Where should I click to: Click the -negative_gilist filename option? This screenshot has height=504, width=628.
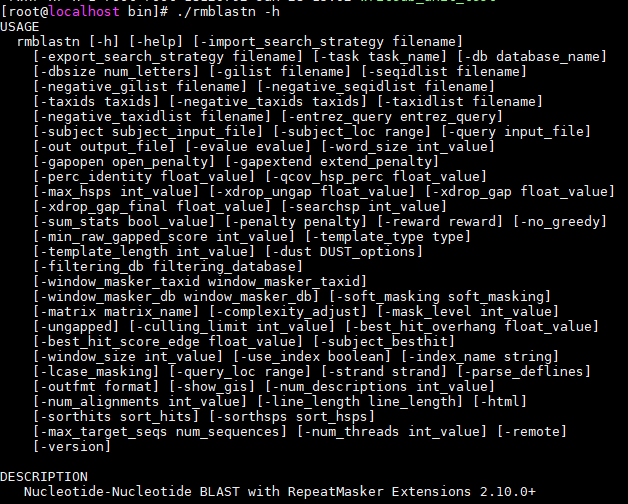(x=140, y=87)
